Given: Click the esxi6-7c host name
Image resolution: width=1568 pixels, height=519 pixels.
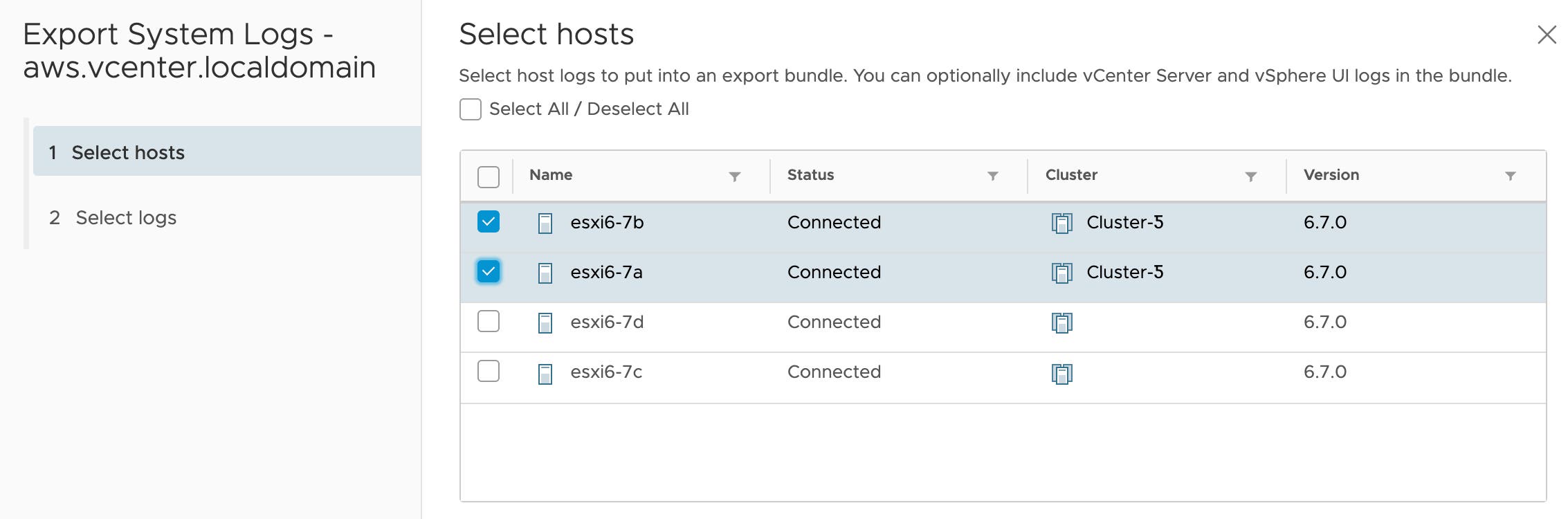Looking at the screenshot, I should tap(606, 372).
